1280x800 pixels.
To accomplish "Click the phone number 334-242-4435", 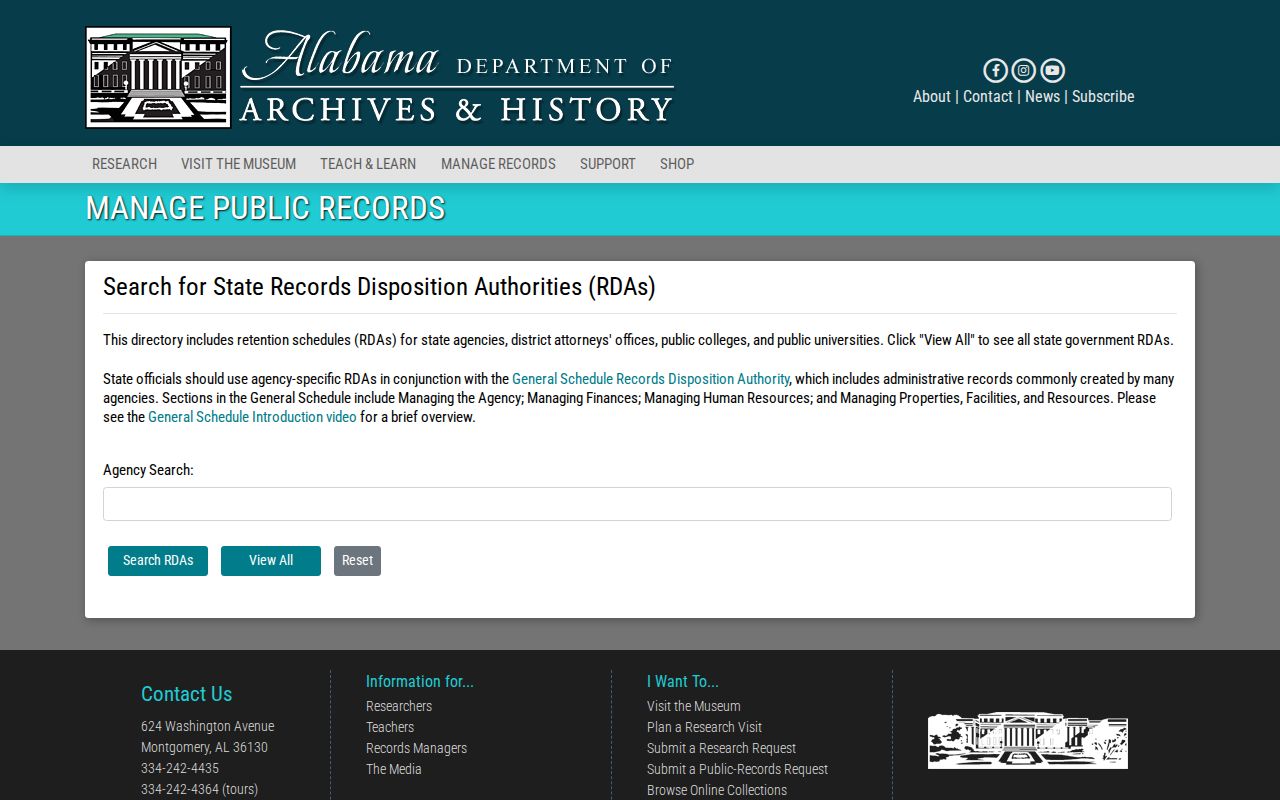I will (x=180, y=768).
